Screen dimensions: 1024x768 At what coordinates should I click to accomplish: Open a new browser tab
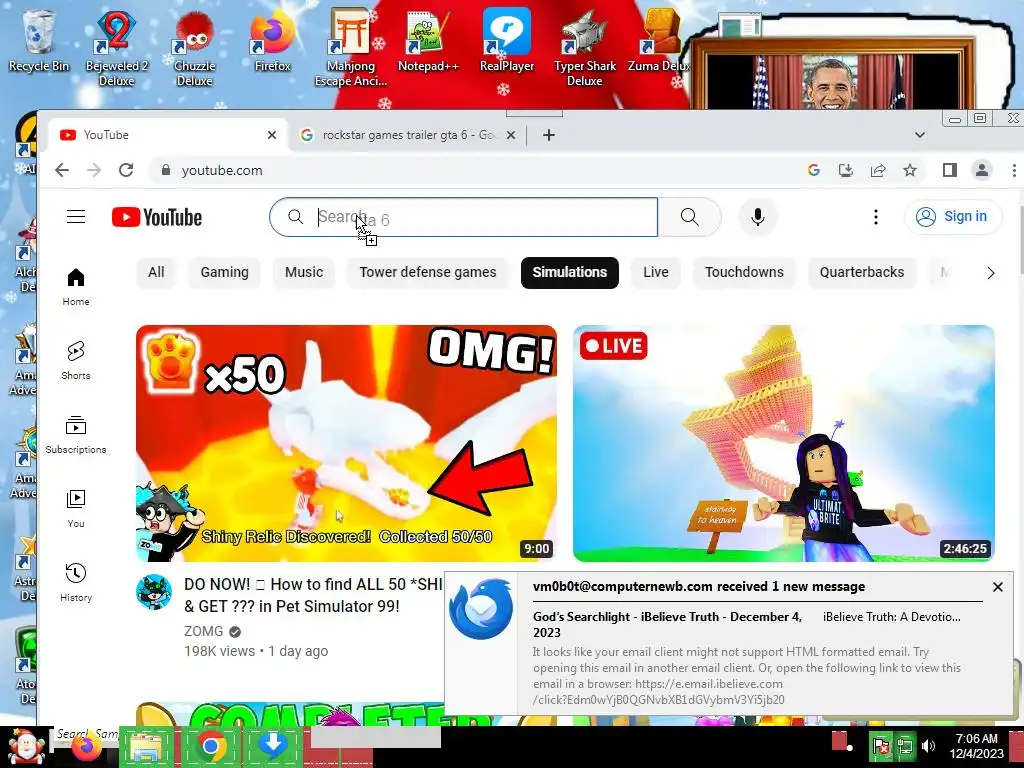pyautogui.click(x=549, y=135)
